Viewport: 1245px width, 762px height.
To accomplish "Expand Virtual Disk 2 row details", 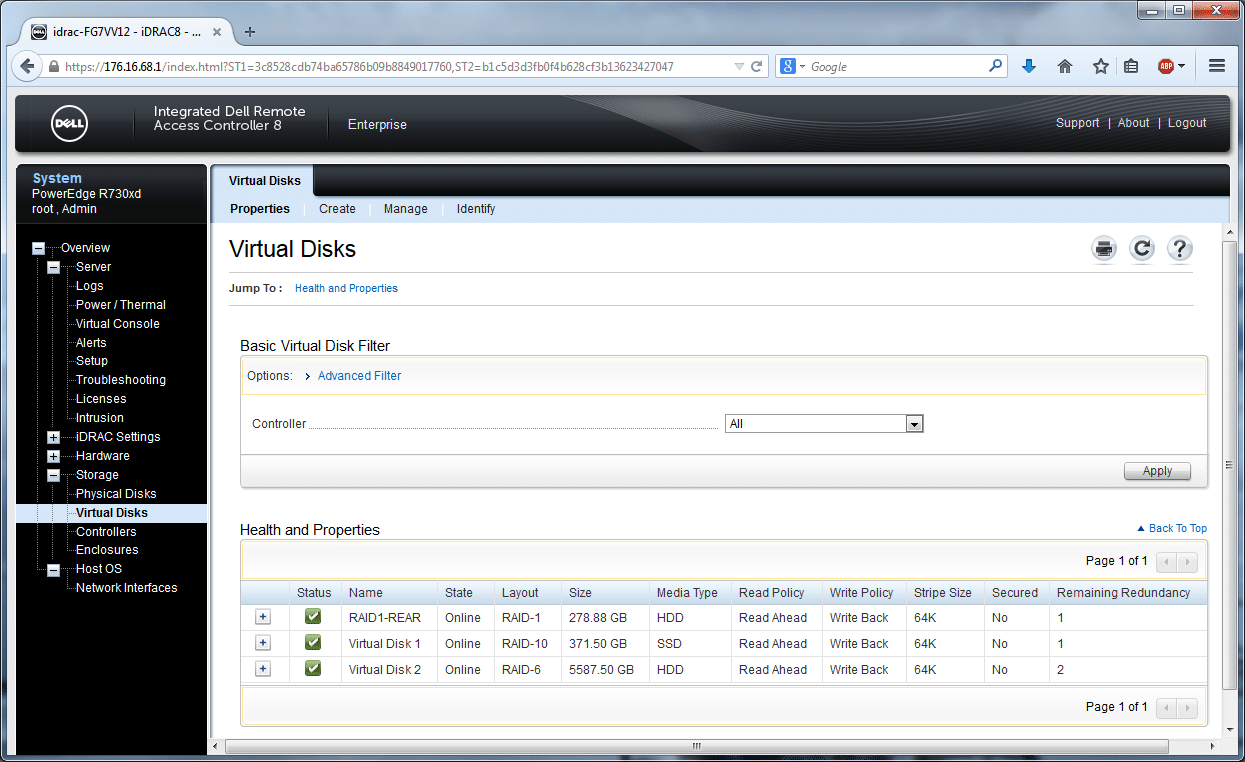I will (x=263, y=669).
